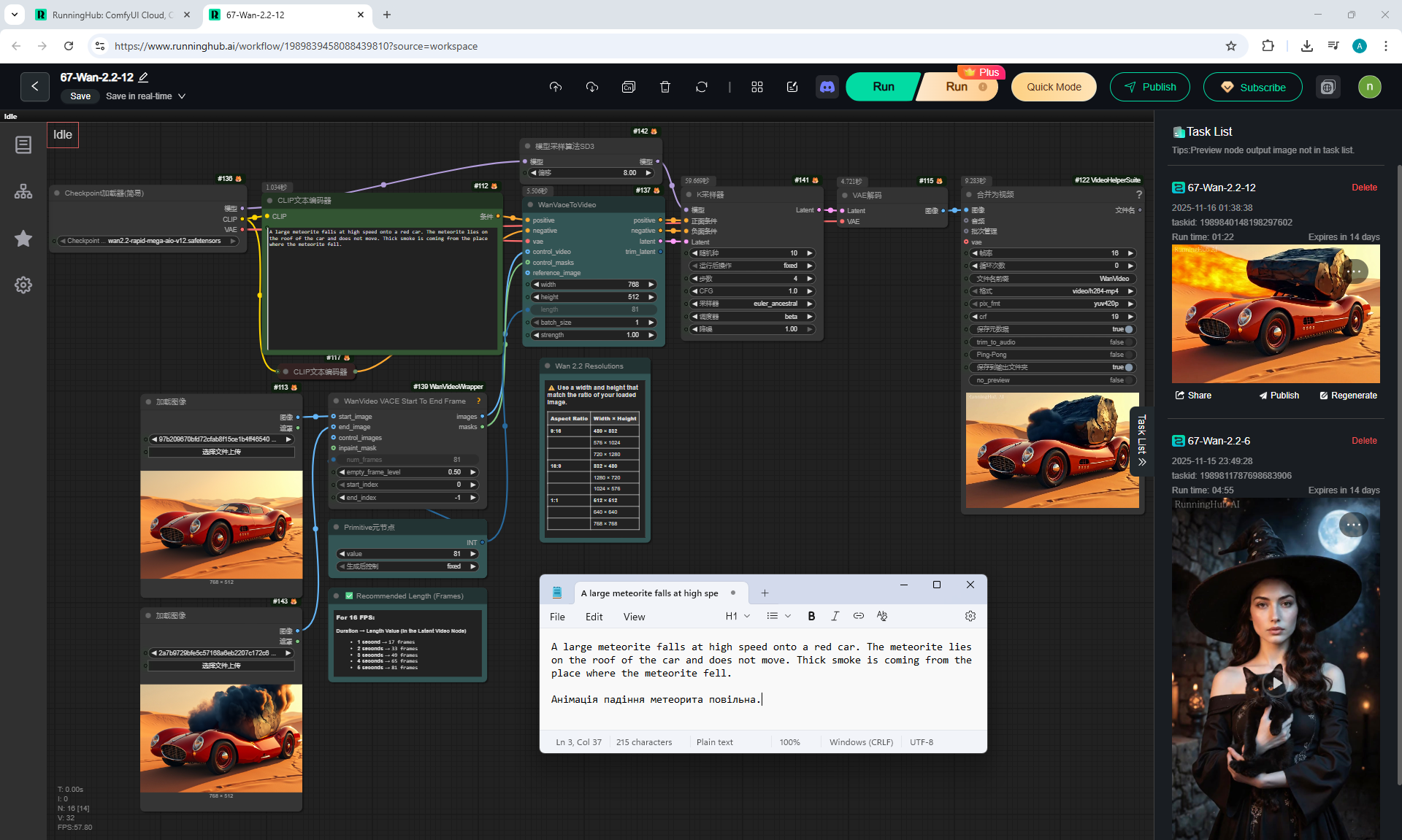Play the witch video thumbnail
Viewport: 1402px width, 840px height.
1275,684
